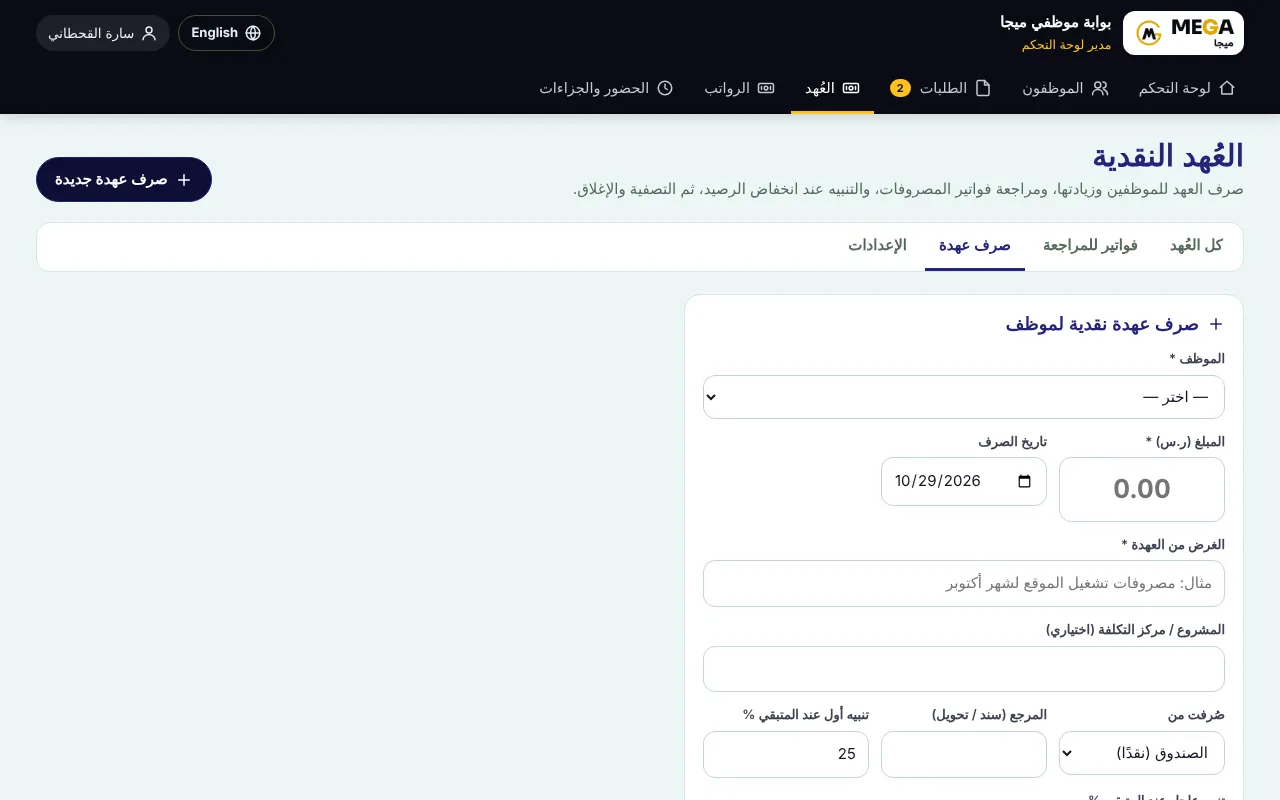
Task: Switch to كل العُهد tab
Action: (1196, 246)
